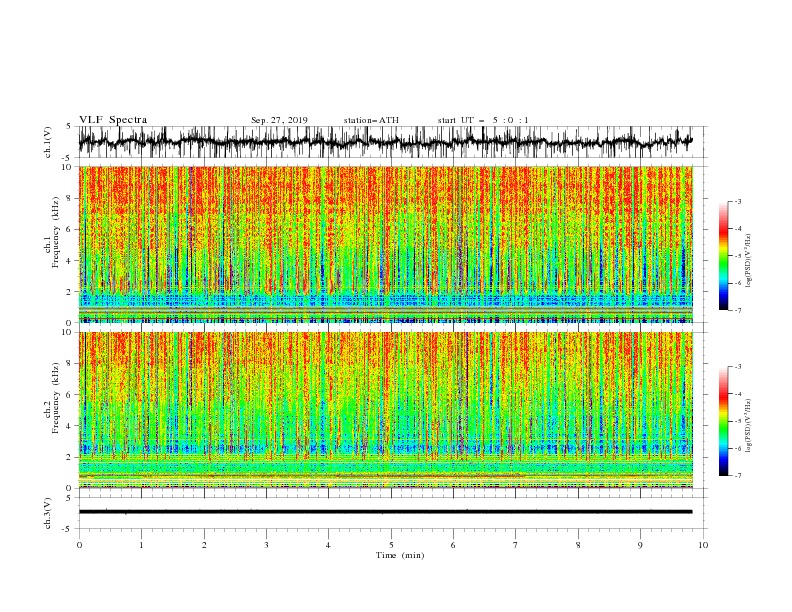Click the "-4" tick on ch.2 colorbar
The height and width of the screenshot is (612, 792).
click(x=738, y=394)
